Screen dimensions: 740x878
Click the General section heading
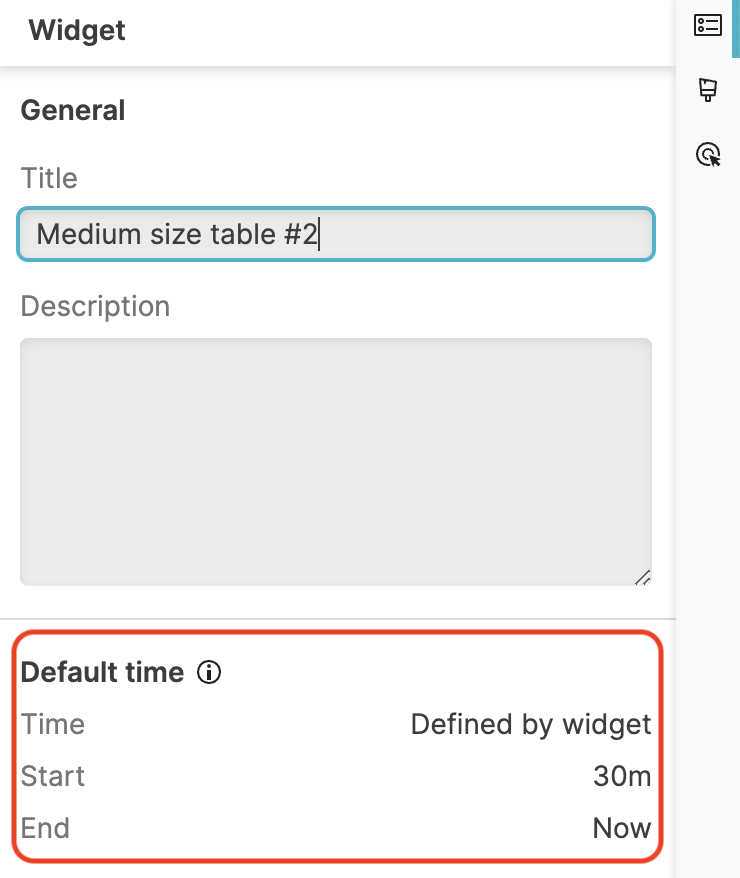(x=72, y=110)
